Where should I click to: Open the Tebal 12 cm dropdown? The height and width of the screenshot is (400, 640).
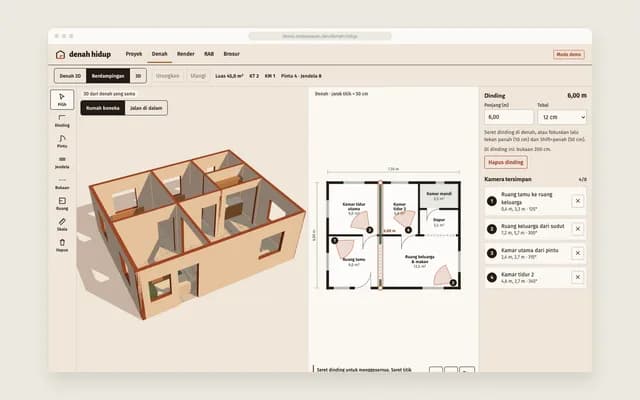pyautogui.click(x=562, y=117)
